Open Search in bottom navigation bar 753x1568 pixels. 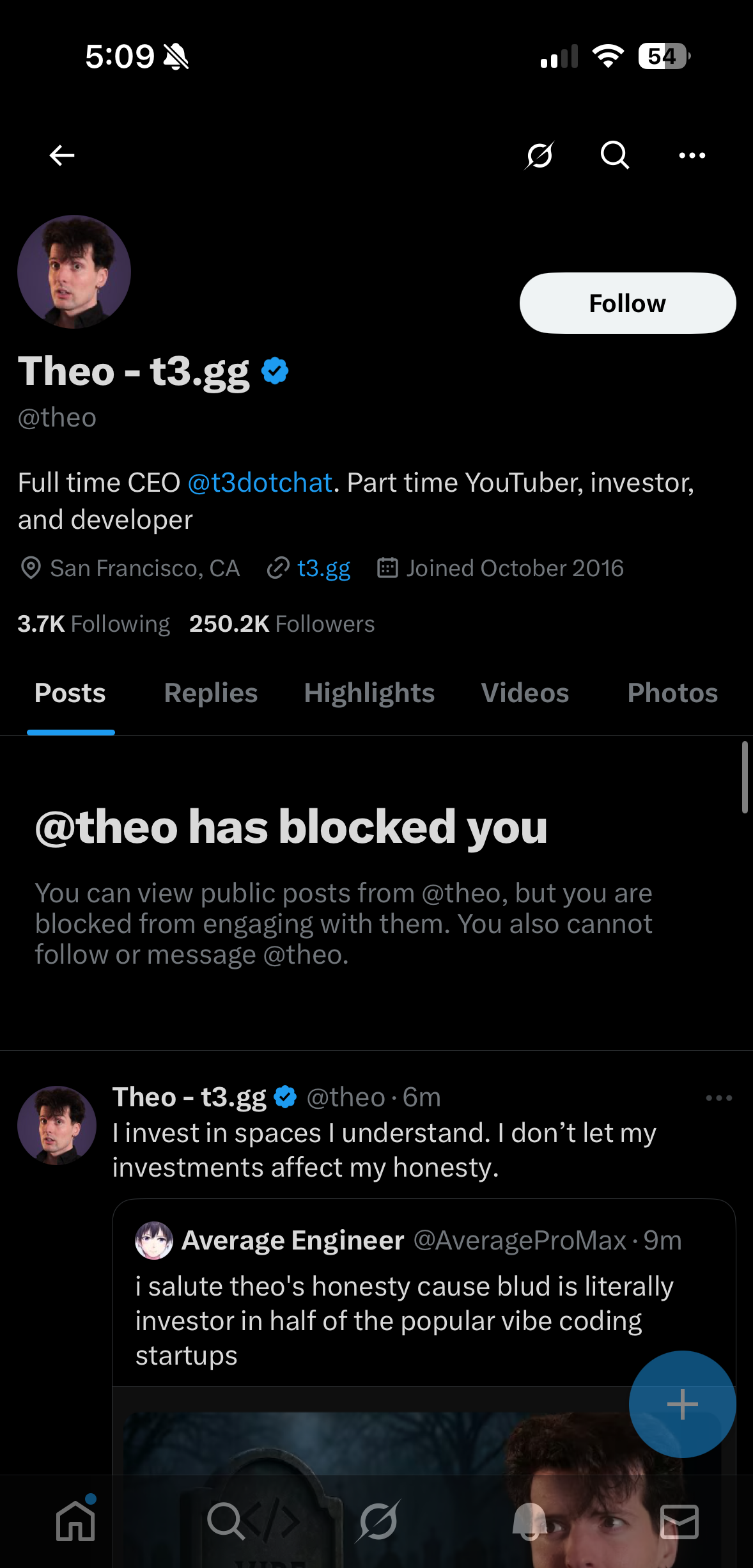(226, 1521)
